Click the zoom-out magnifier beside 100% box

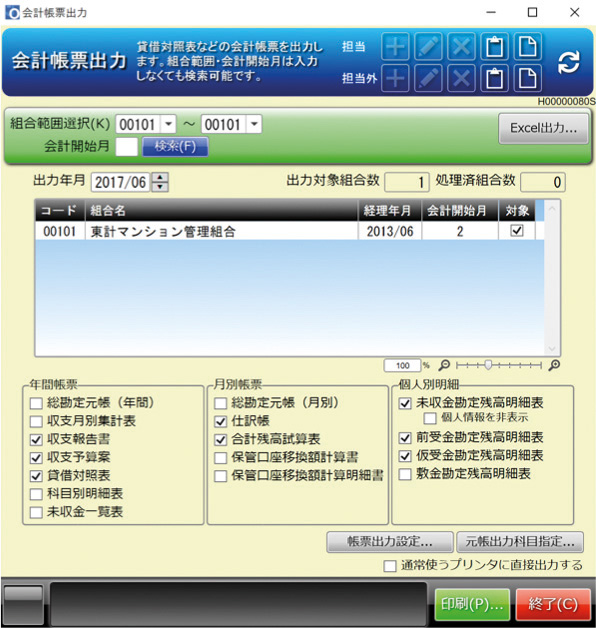click(x=444, y=365)
